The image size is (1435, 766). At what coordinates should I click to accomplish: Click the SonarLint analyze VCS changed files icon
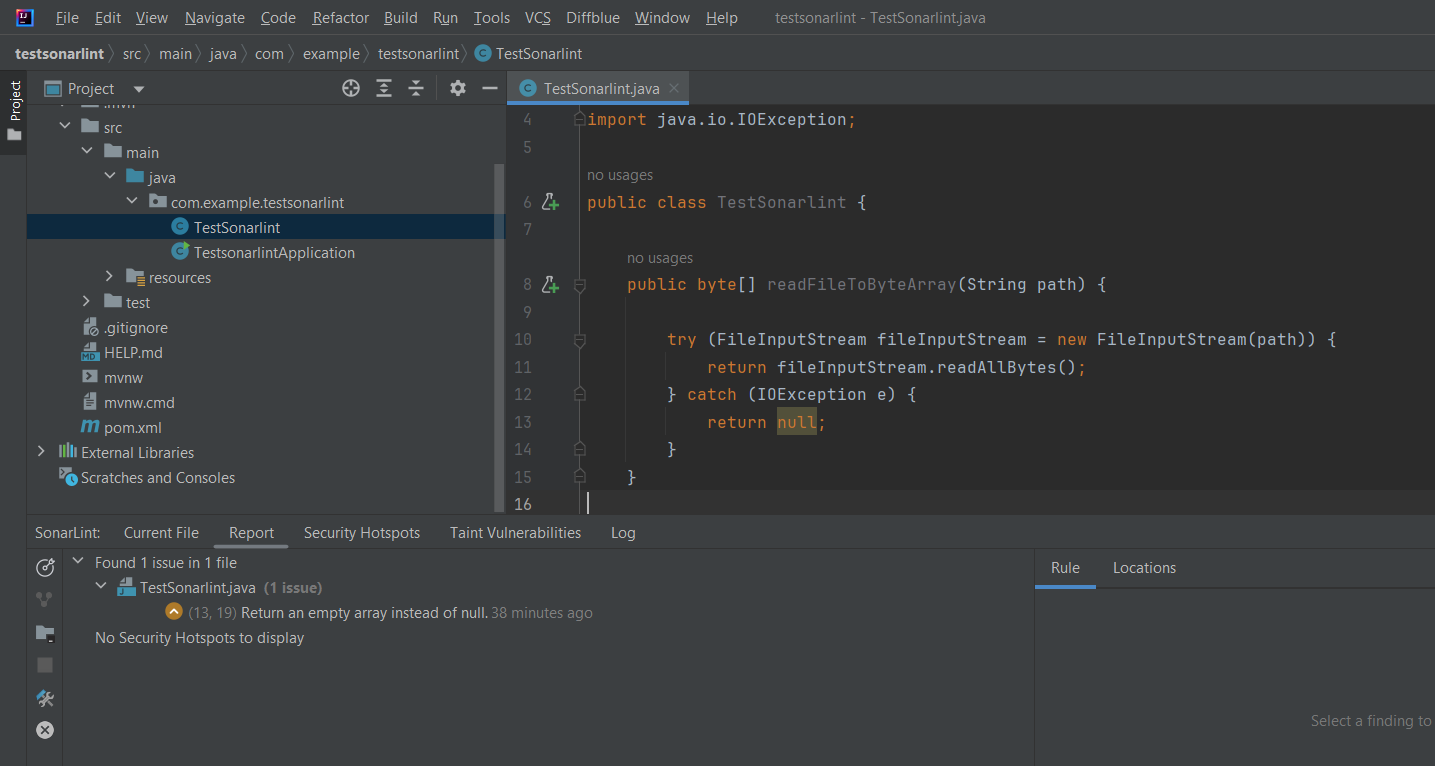(45, 600)
